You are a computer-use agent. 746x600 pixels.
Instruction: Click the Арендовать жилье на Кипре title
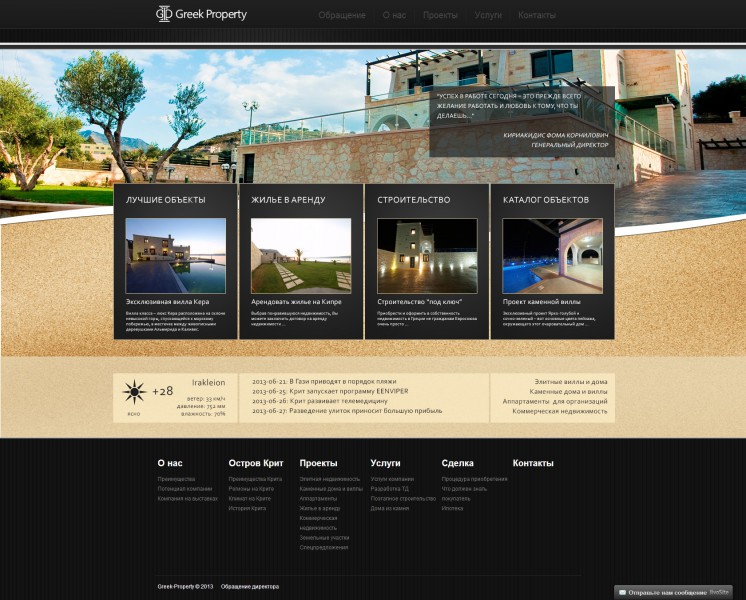tap(296, 302)
